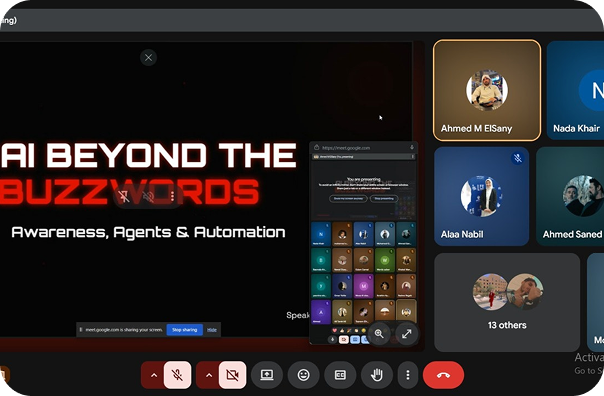Click the purple A tile in preview grid
Image resolution: width=604 pixels, height=396 pixels.
[x=321, y=312]
